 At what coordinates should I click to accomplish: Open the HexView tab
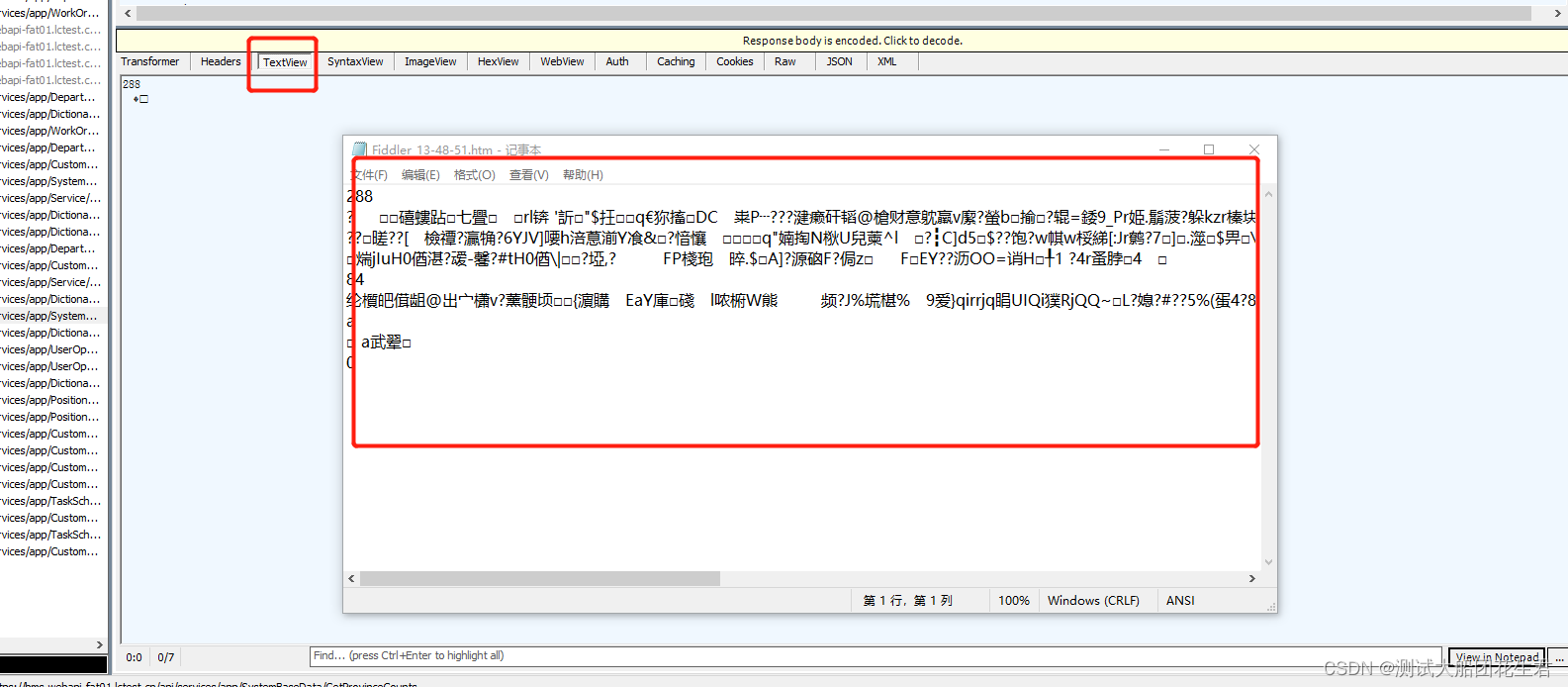click(x=498, y=61)
